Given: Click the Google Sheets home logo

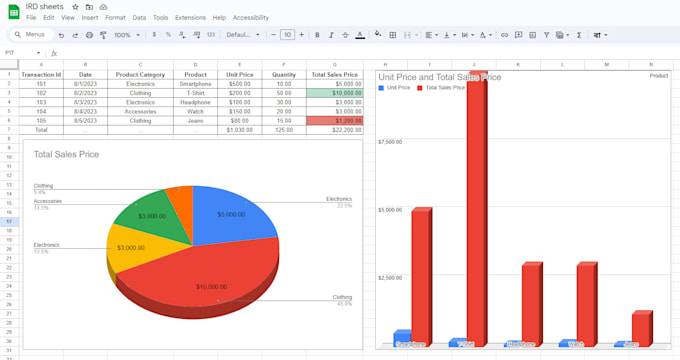Looking at the screenshot, I should (14, 12).
